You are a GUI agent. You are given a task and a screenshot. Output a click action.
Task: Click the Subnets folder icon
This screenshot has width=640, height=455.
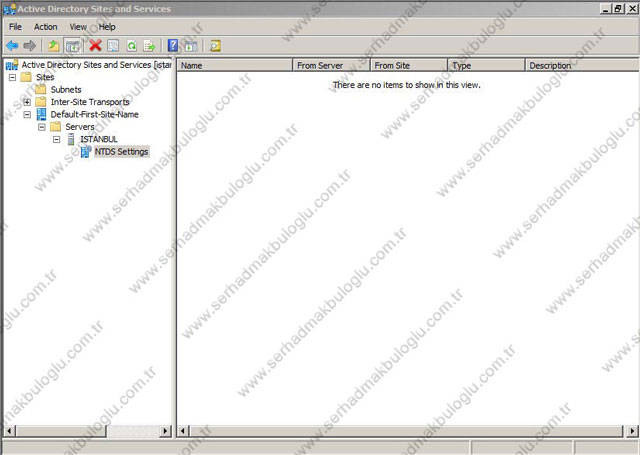tap(41, 89)
